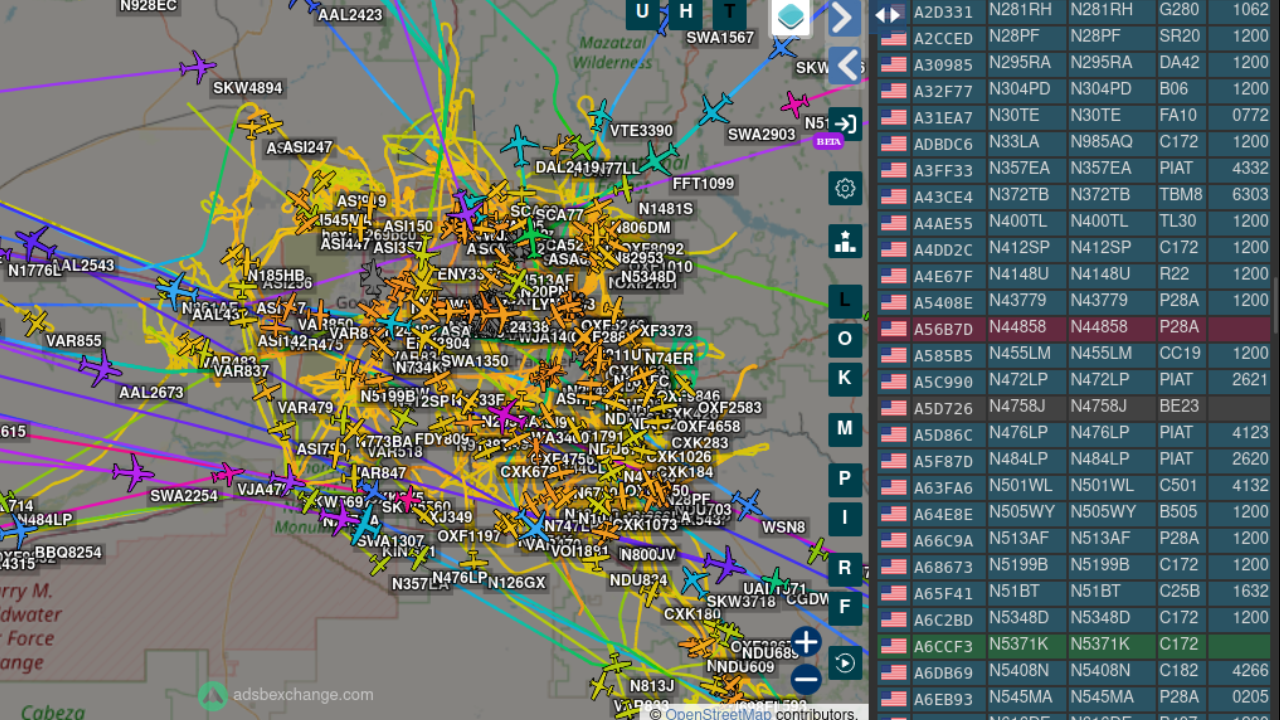The width and height of the screenshot is (1280, 720).
Task: Toggle the R map option button
Action: coord(845,568)
